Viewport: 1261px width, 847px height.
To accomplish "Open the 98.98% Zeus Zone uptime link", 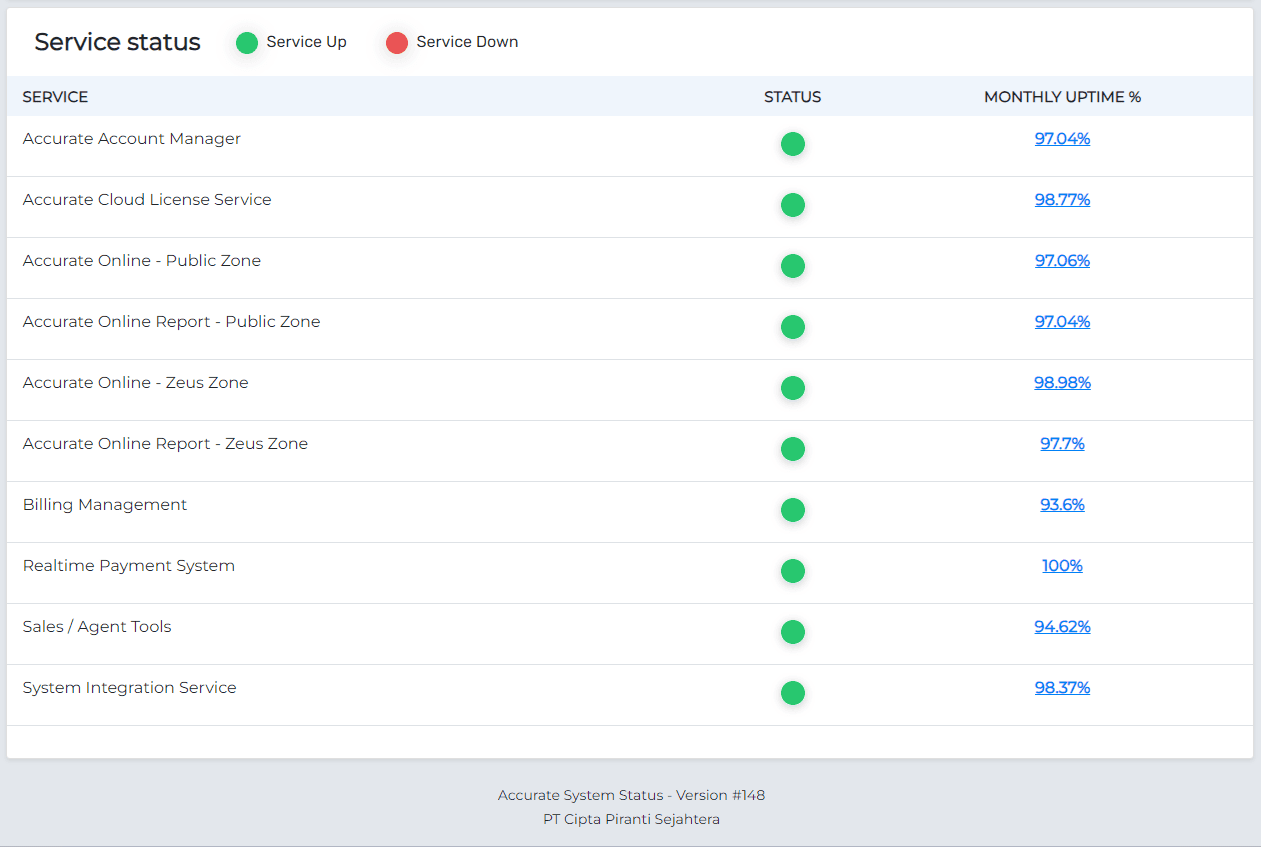I will tap(1062, 383).
